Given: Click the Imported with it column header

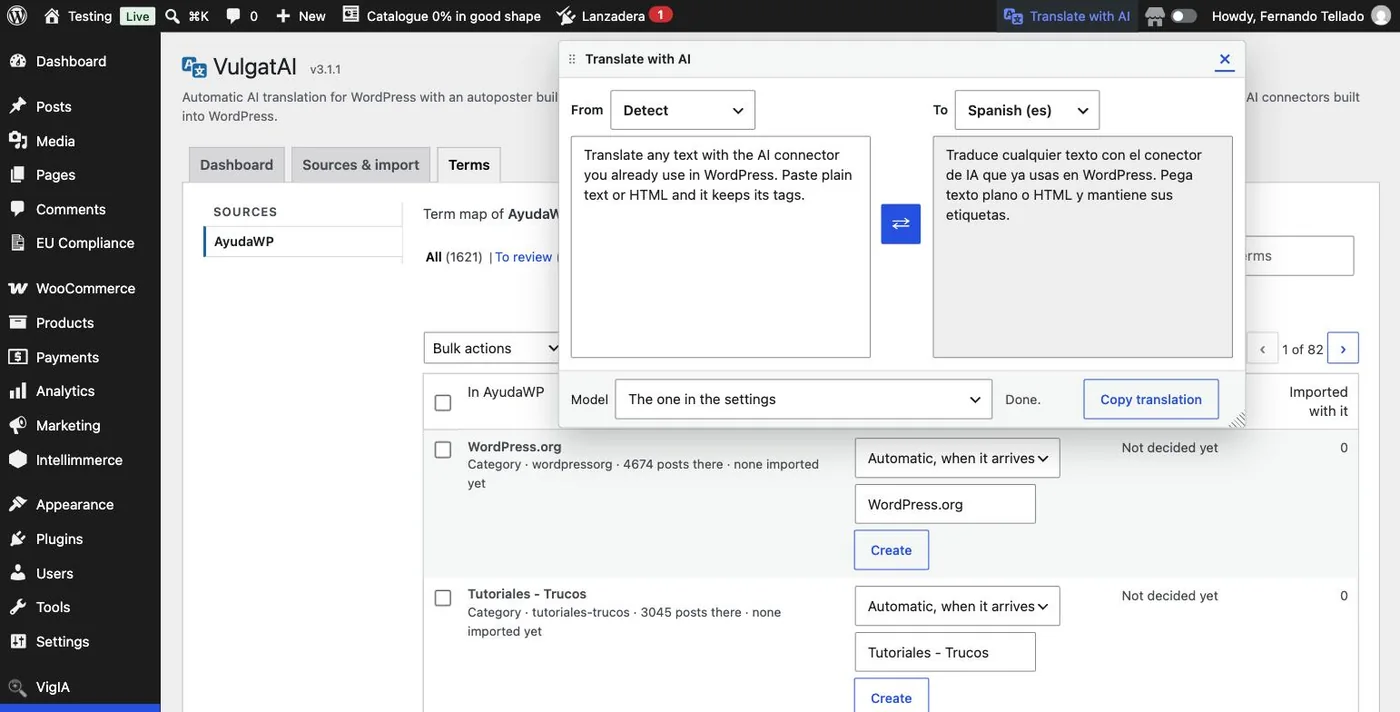Looking at the screenshot, I should 1318,401.
